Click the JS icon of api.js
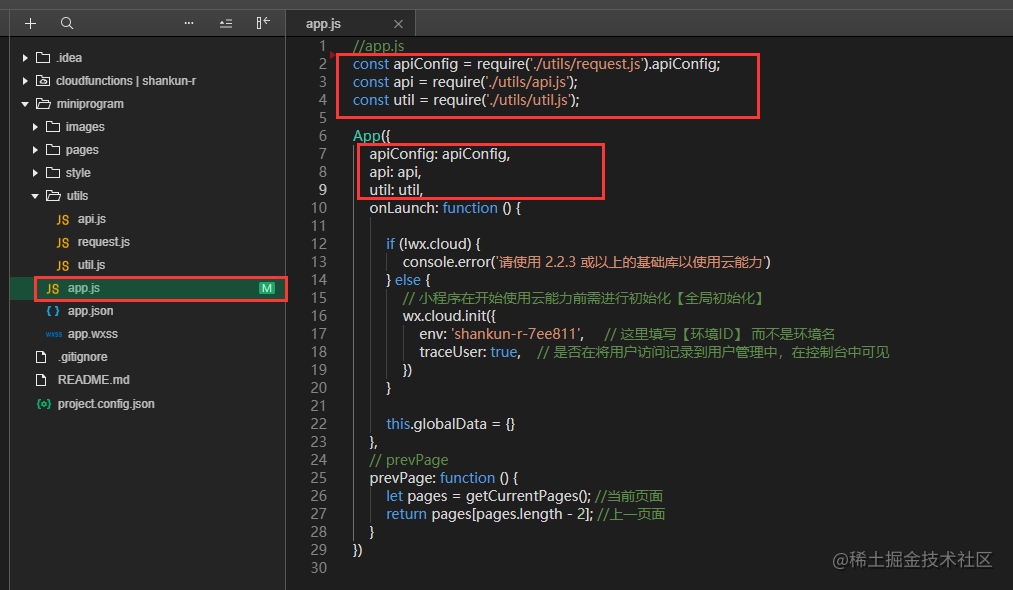The height and width of the screenshot is (590, 1013). 63,220
